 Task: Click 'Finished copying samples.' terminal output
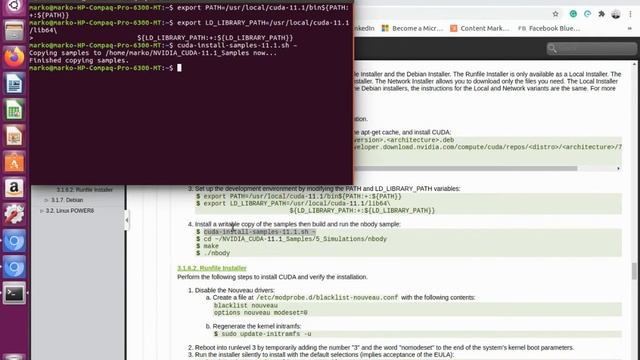pos(79,60)
